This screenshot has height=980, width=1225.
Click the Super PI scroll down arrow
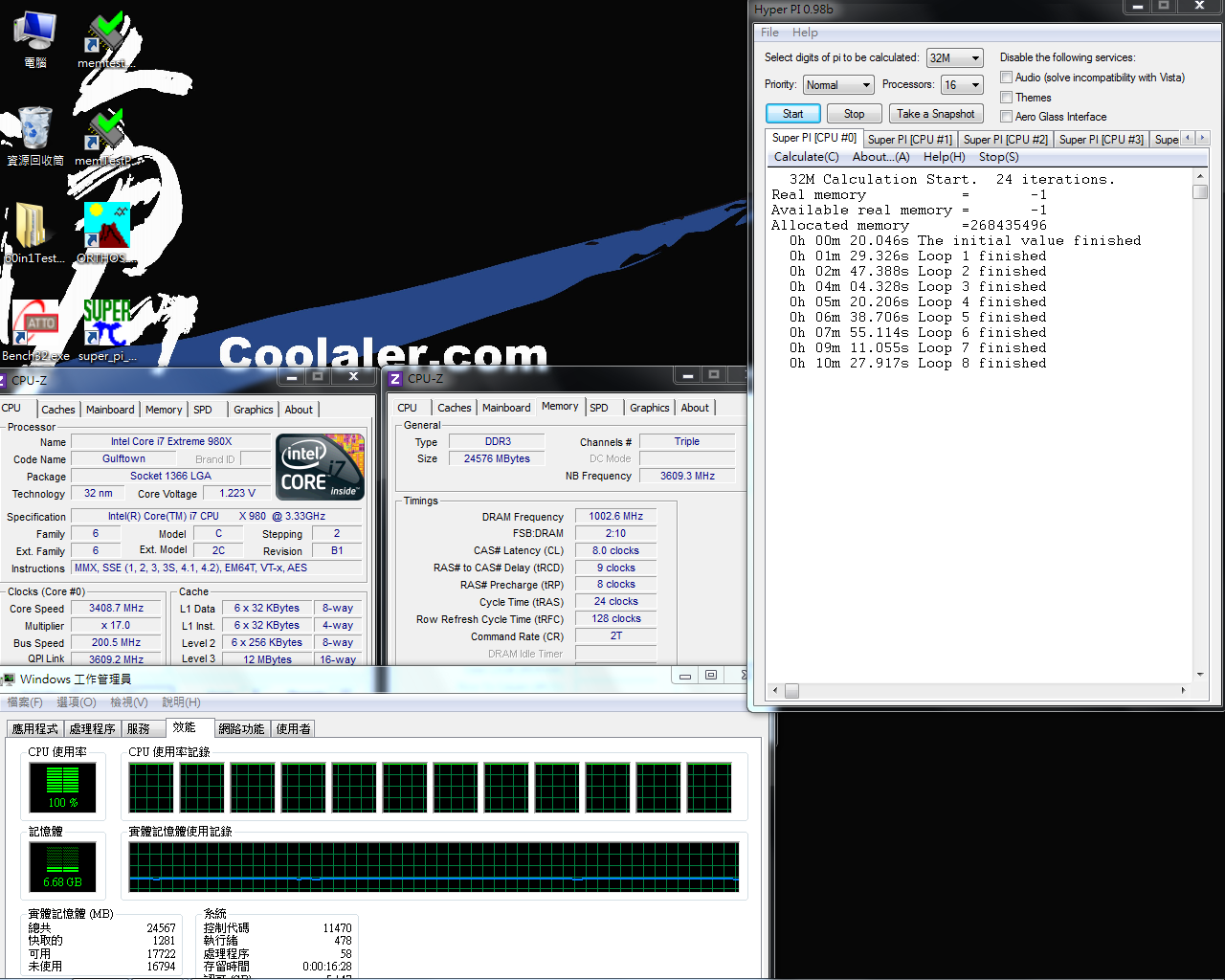pos(1200,675)
